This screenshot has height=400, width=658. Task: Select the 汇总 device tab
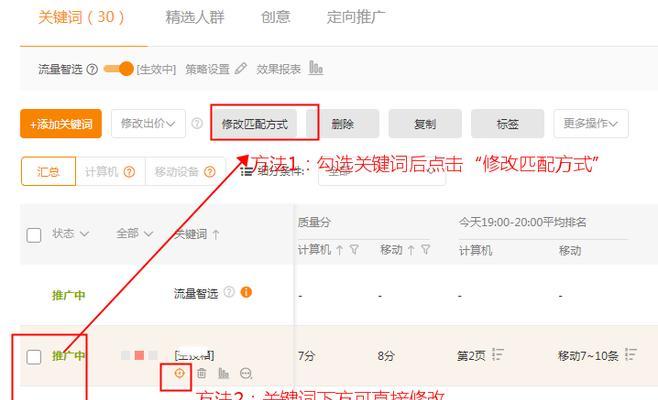48,171
